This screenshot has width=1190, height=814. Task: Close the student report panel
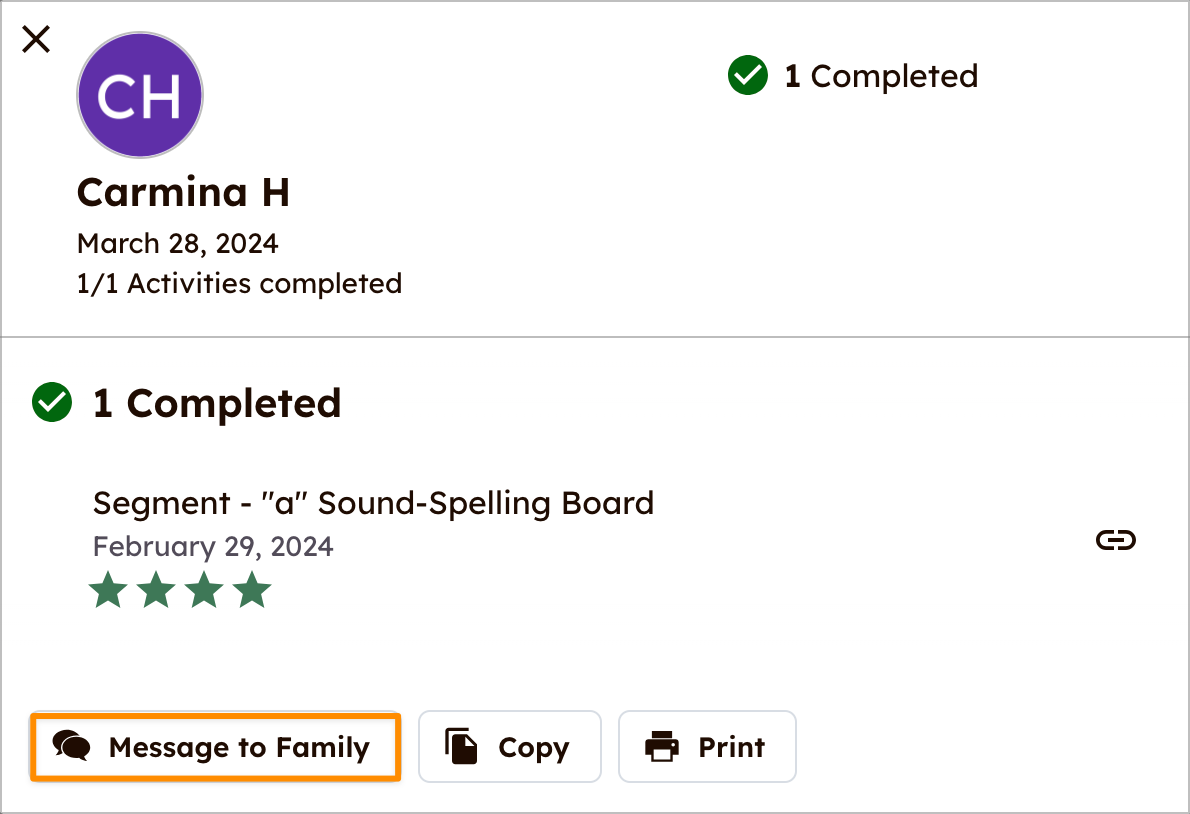coord(36,40)
